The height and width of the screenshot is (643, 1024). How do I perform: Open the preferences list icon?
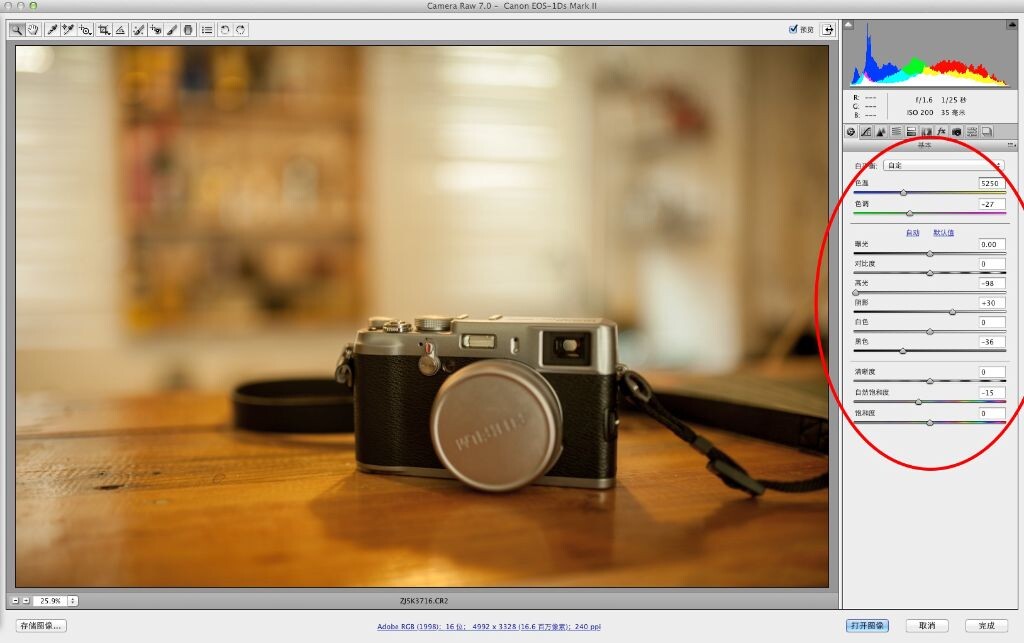tap(207, 29)
